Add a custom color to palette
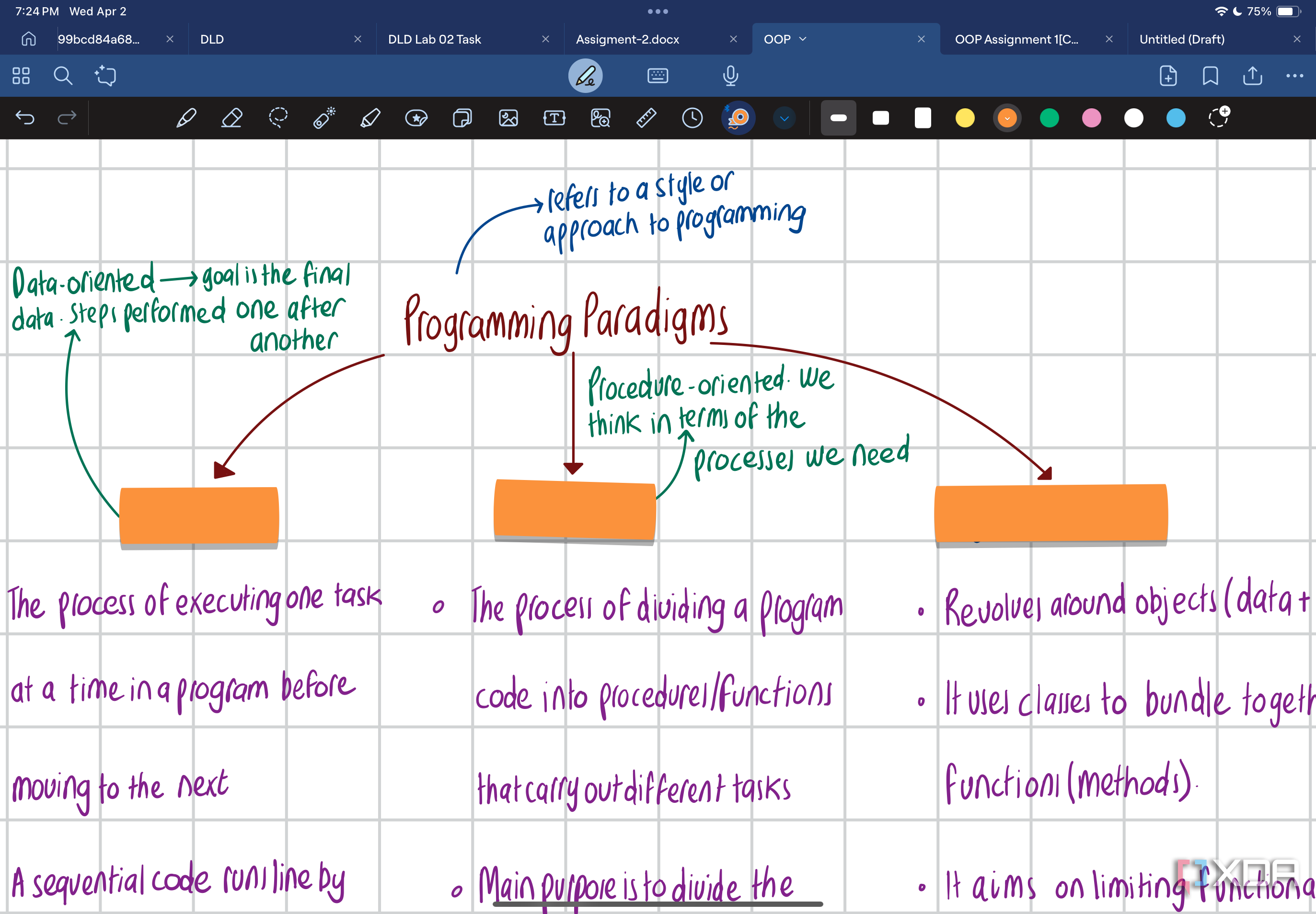 [1219, 117]
